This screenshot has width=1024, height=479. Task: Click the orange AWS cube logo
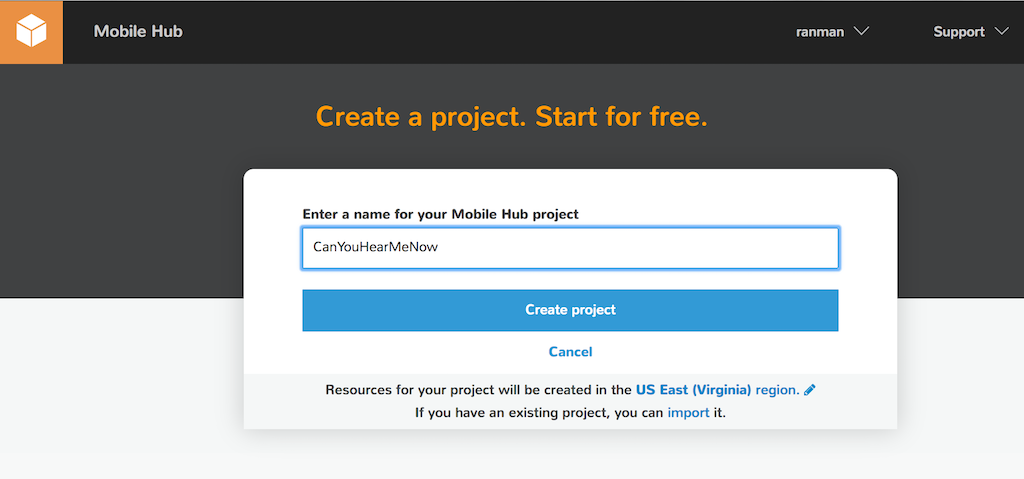click(x=31, y=32)
